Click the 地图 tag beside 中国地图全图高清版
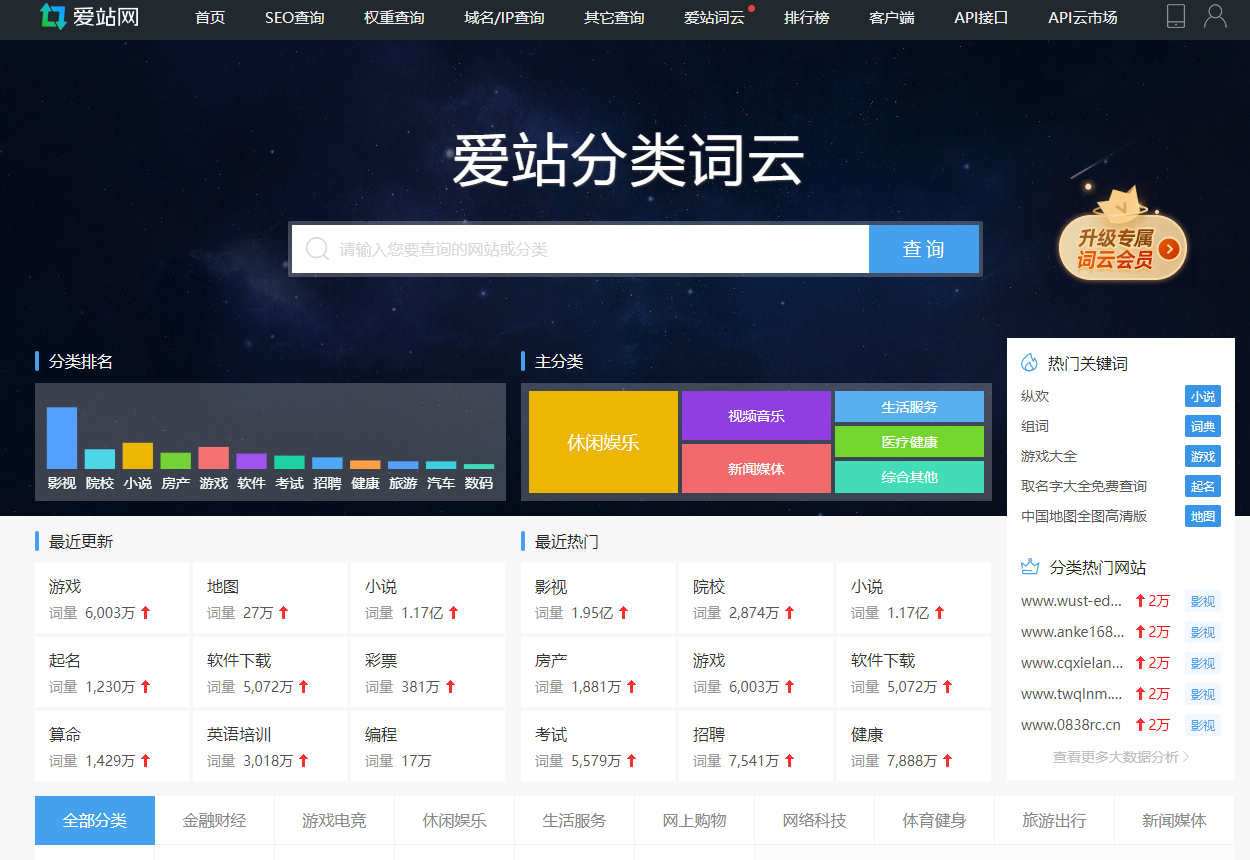Image resolution: width=1250 pixels, height=860 pixels. click(1203, 517)
